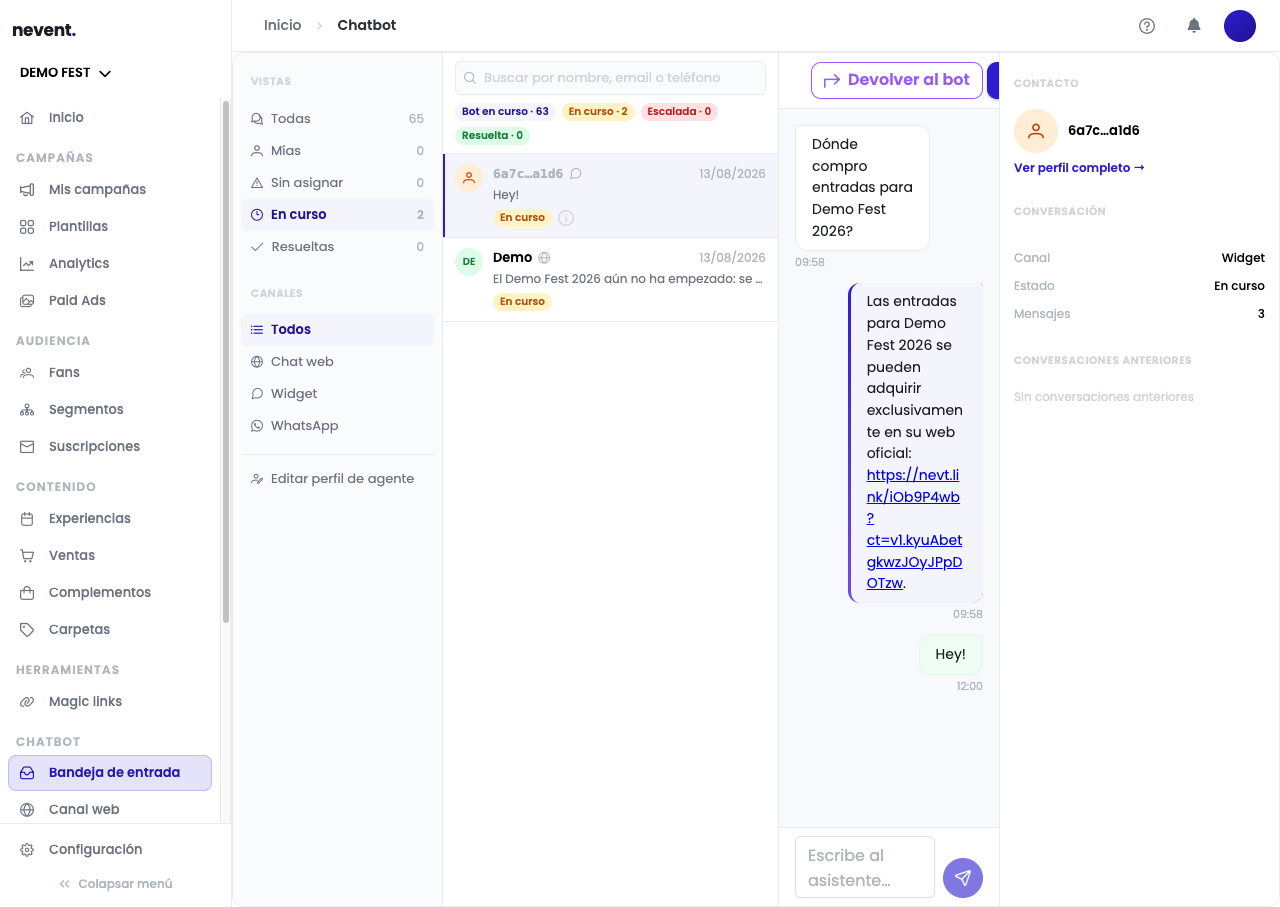Click the Chatbot breadcrumb title
Viewport: 1280px width, 907px height.
point(367,25)
